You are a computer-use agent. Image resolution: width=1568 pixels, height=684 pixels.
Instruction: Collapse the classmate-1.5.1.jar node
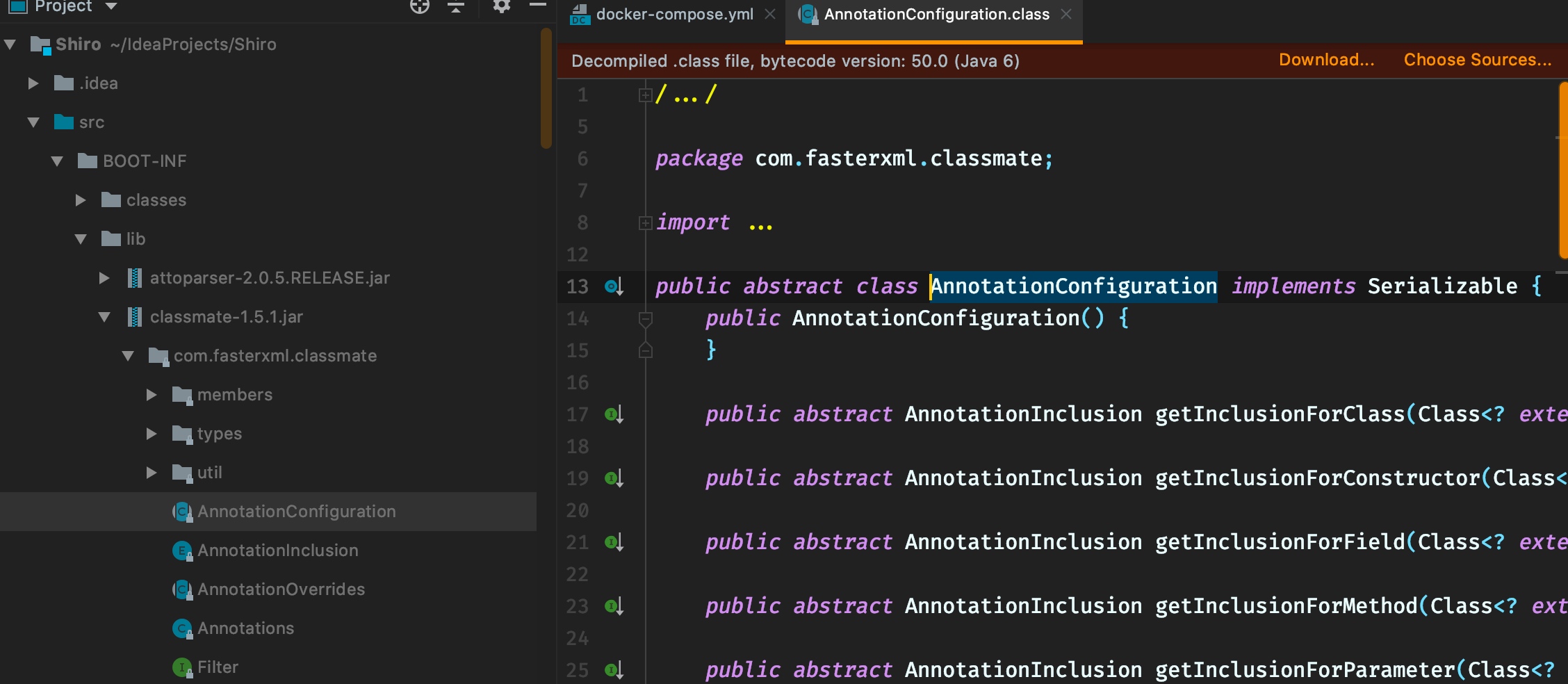(104, 317)
